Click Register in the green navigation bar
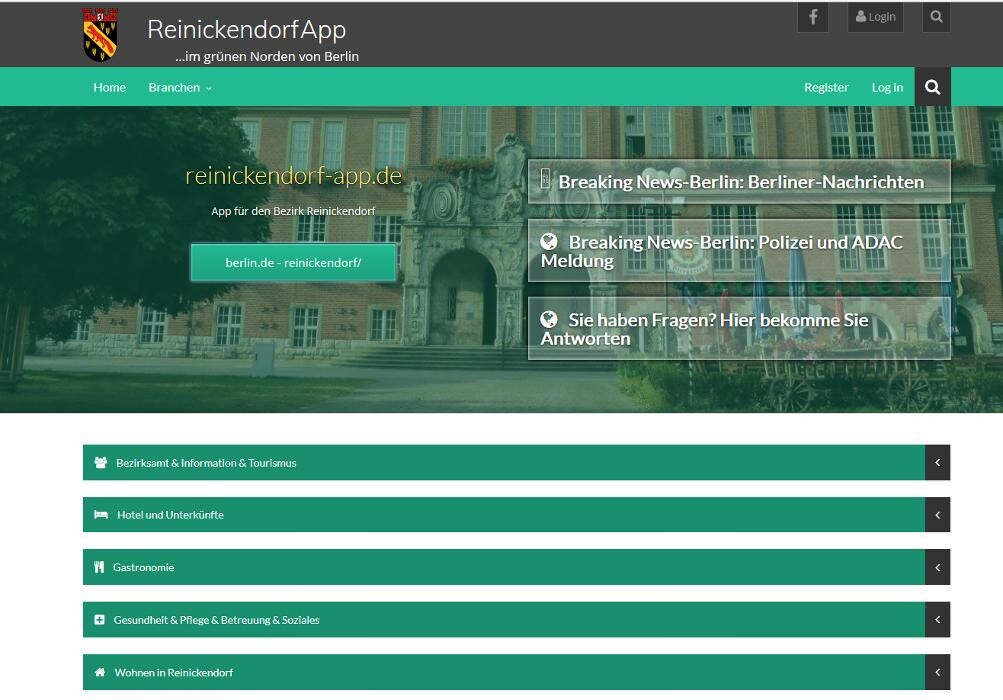The height and width of the screenshot is (700, 1003). tap(826, 88)
